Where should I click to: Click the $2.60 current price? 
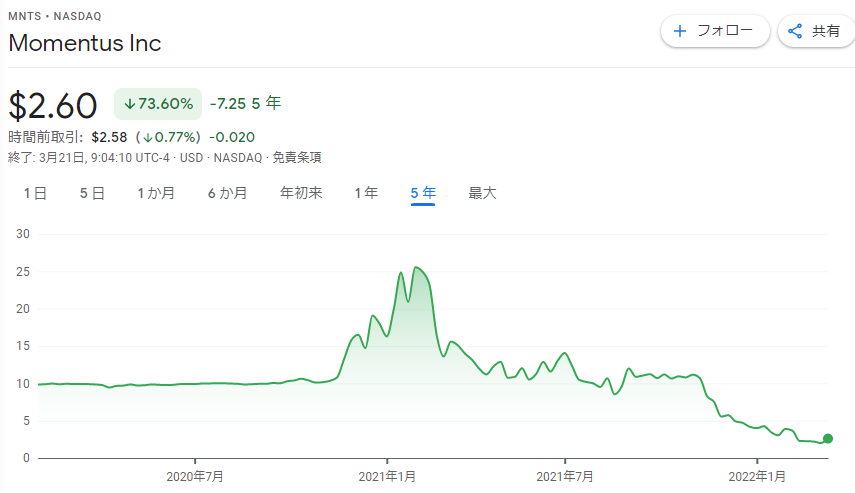pos(53,106)
